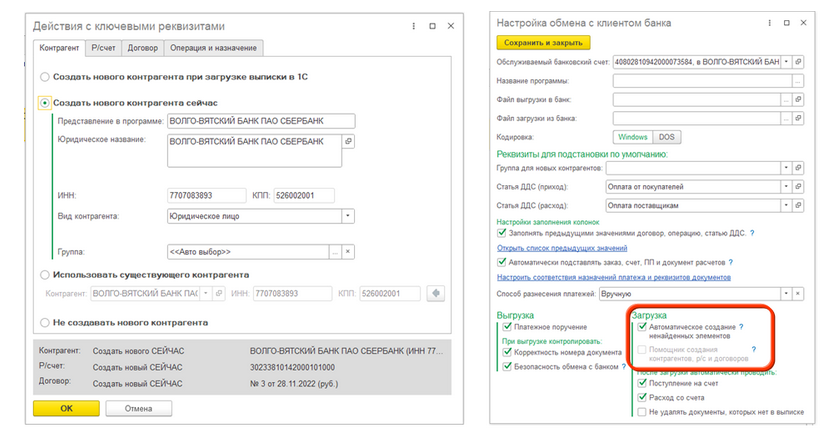Open Файл выгрузки в банк file icon

click(798, 99)
